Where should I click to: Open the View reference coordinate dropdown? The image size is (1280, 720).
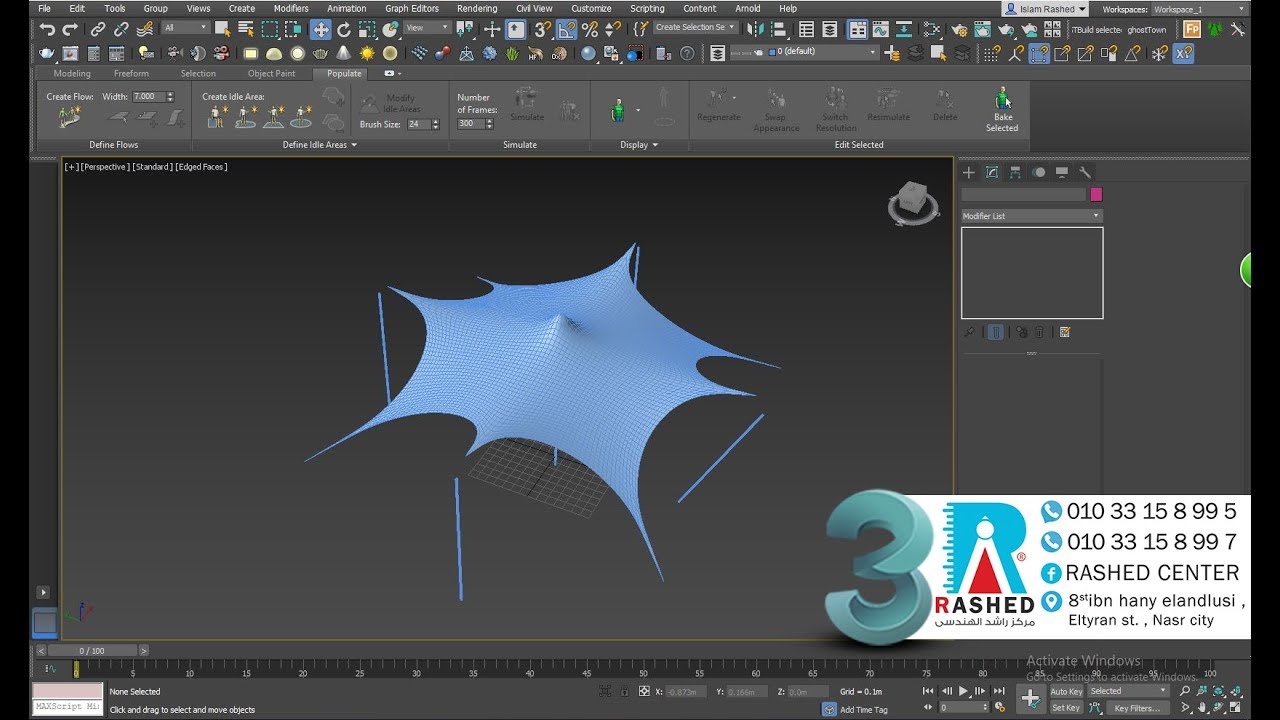pyautogui.click(x=428, y=28)
